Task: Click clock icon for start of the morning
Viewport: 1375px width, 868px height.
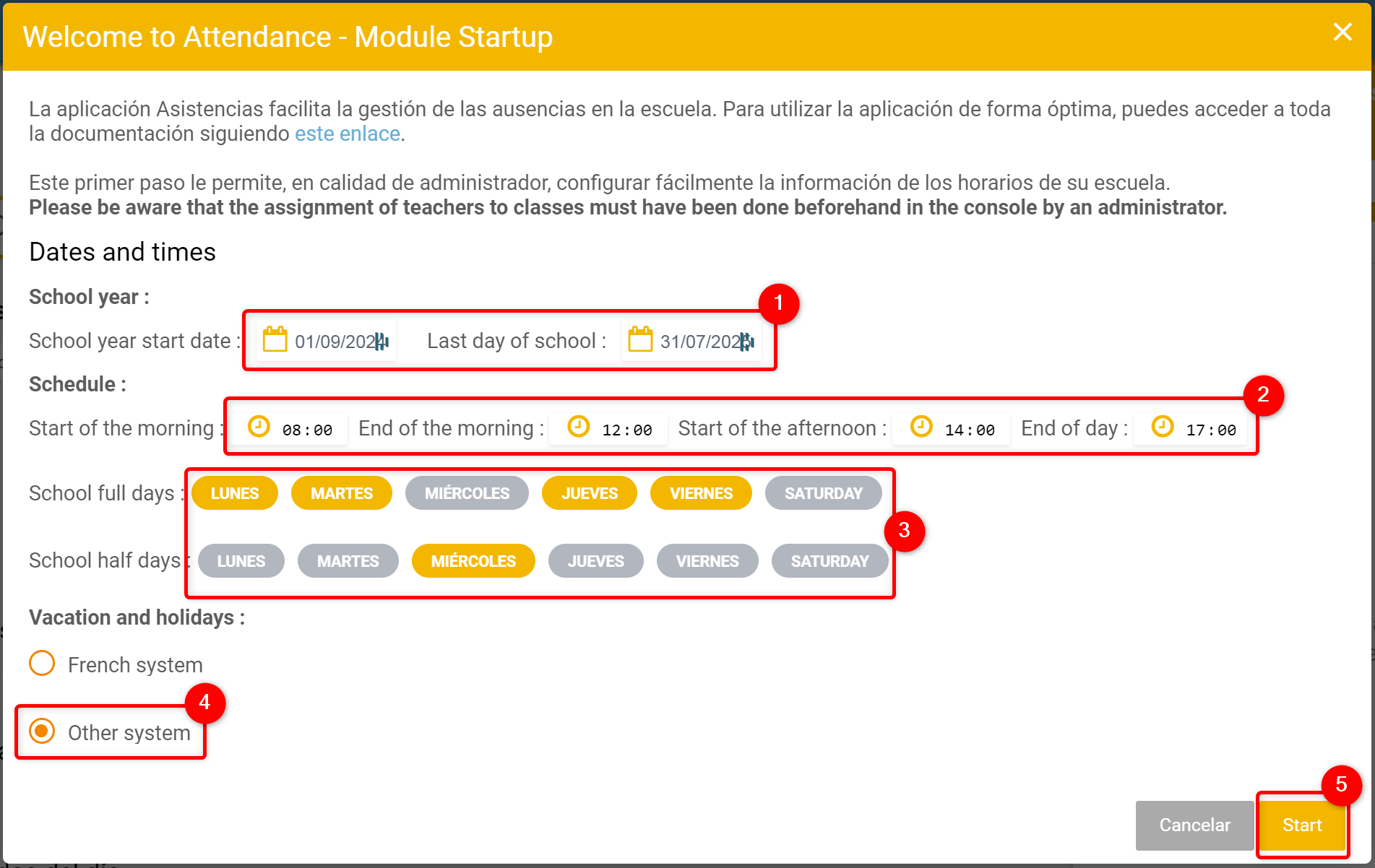Action: click(259, 427)
